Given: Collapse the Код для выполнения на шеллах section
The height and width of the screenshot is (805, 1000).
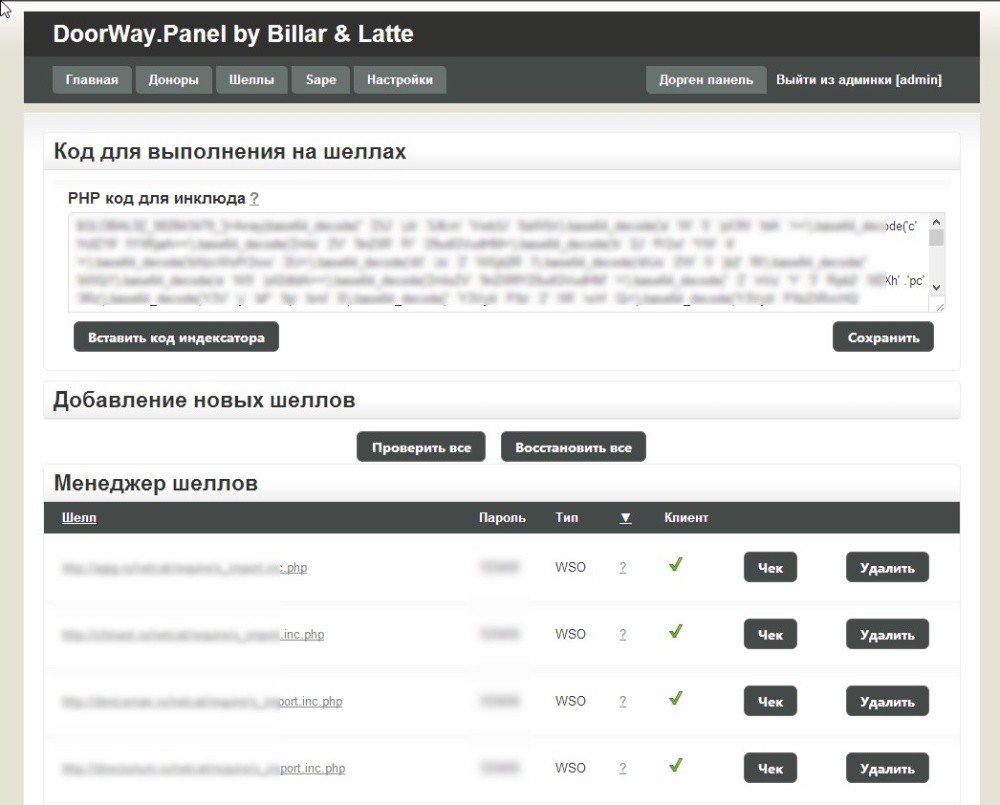Looking at the screenshot, I should pos(230,152).
